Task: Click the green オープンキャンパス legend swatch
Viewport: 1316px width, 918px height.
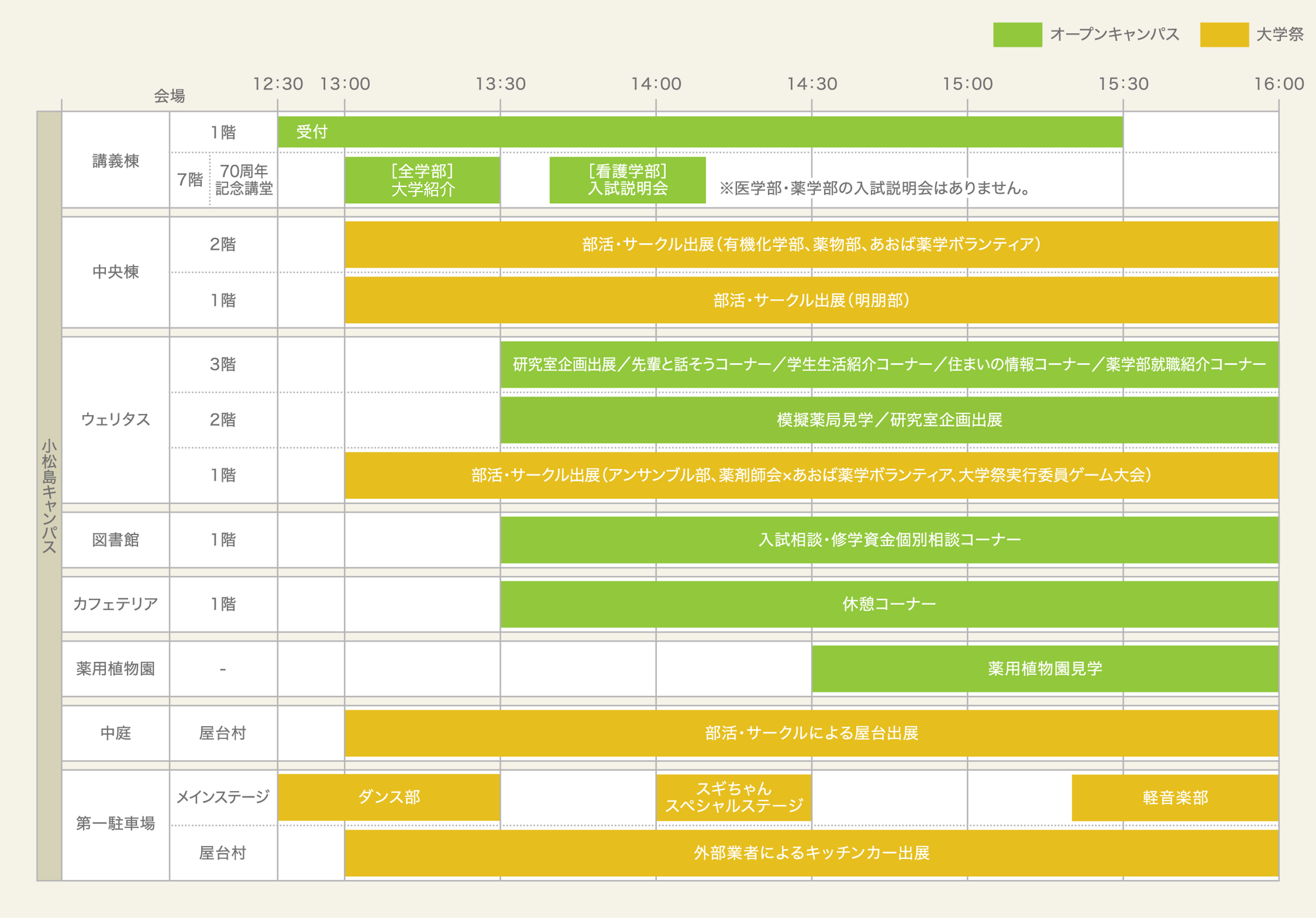Action: 1017,34
